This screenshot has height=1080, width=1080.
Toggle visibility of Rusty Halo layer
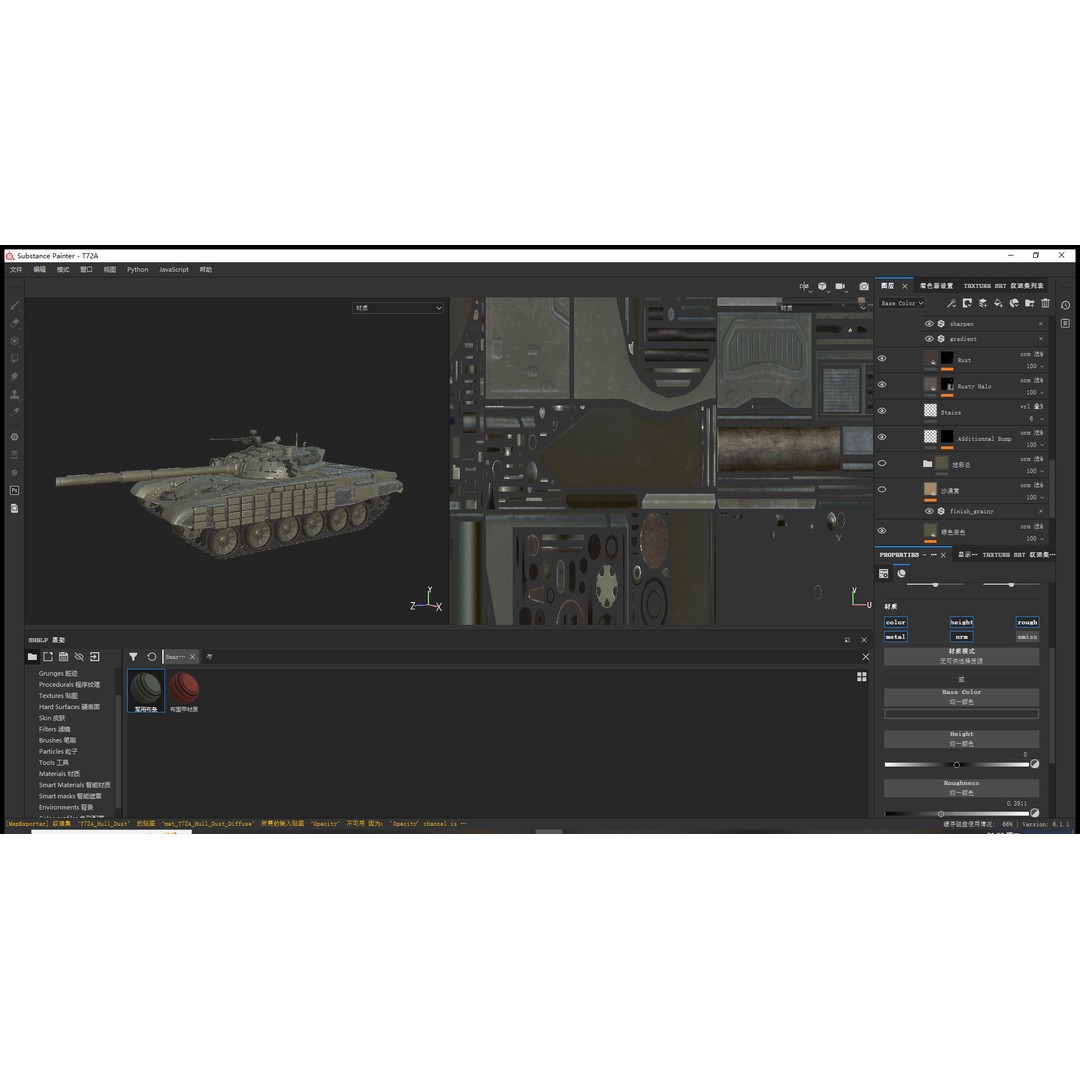(x=882, y=384)
